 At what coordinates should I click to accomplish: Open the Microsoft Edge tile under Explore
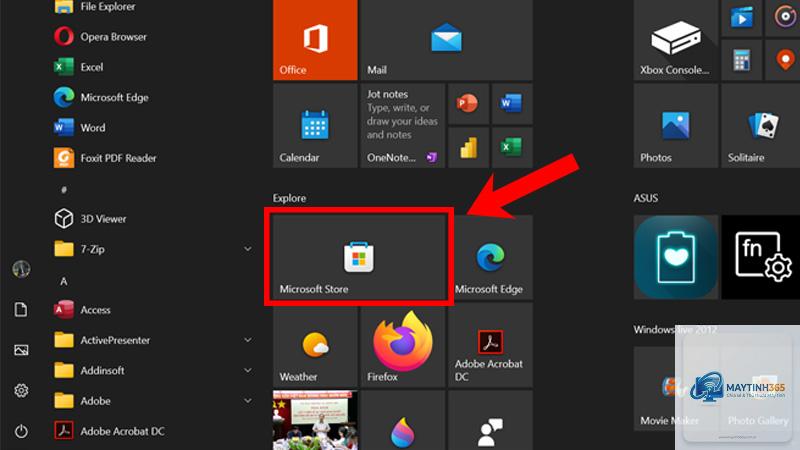point(490,257)
